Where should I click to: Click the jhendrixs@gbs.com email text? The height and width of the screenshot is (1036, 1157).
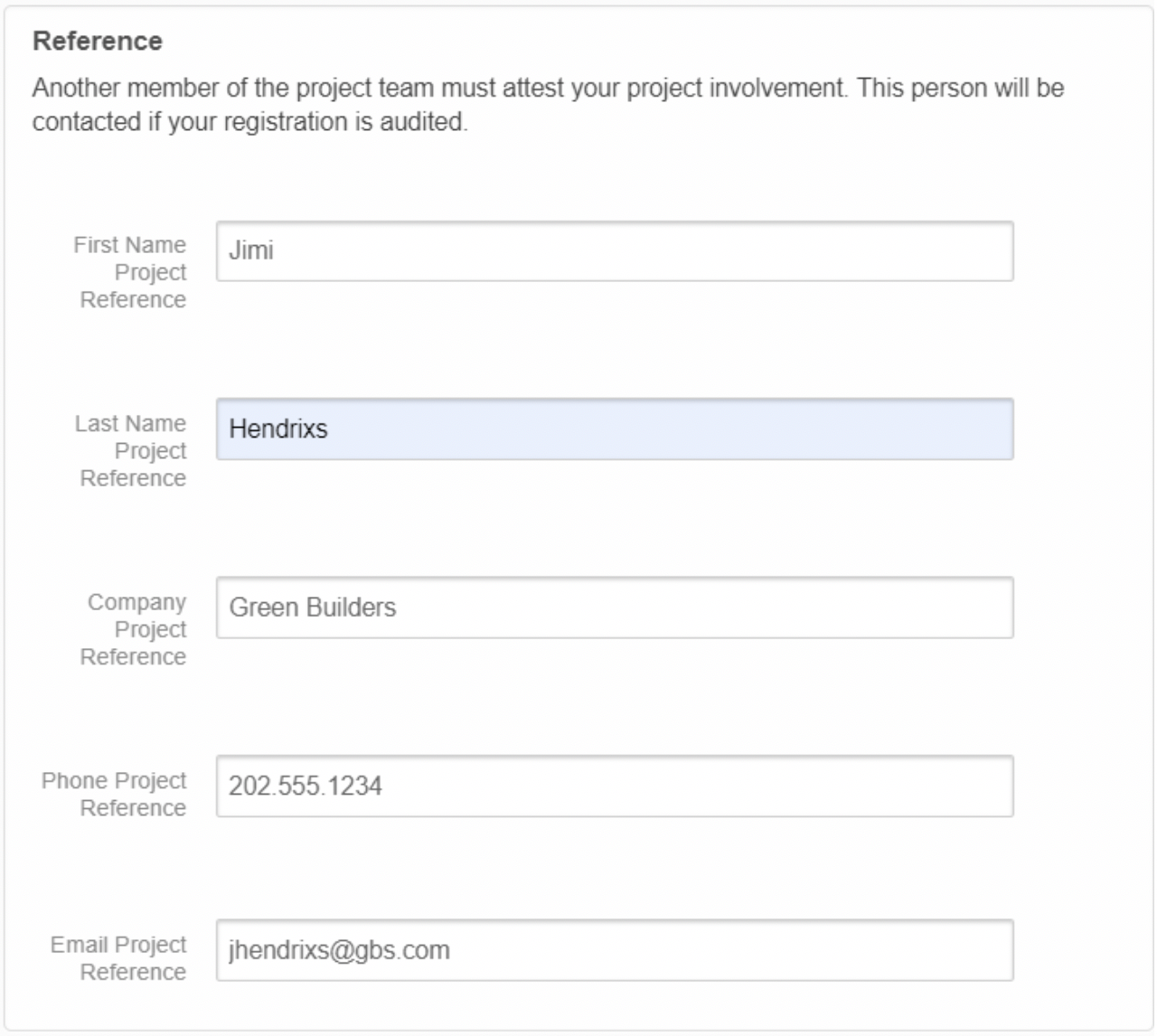coord(339,951)
